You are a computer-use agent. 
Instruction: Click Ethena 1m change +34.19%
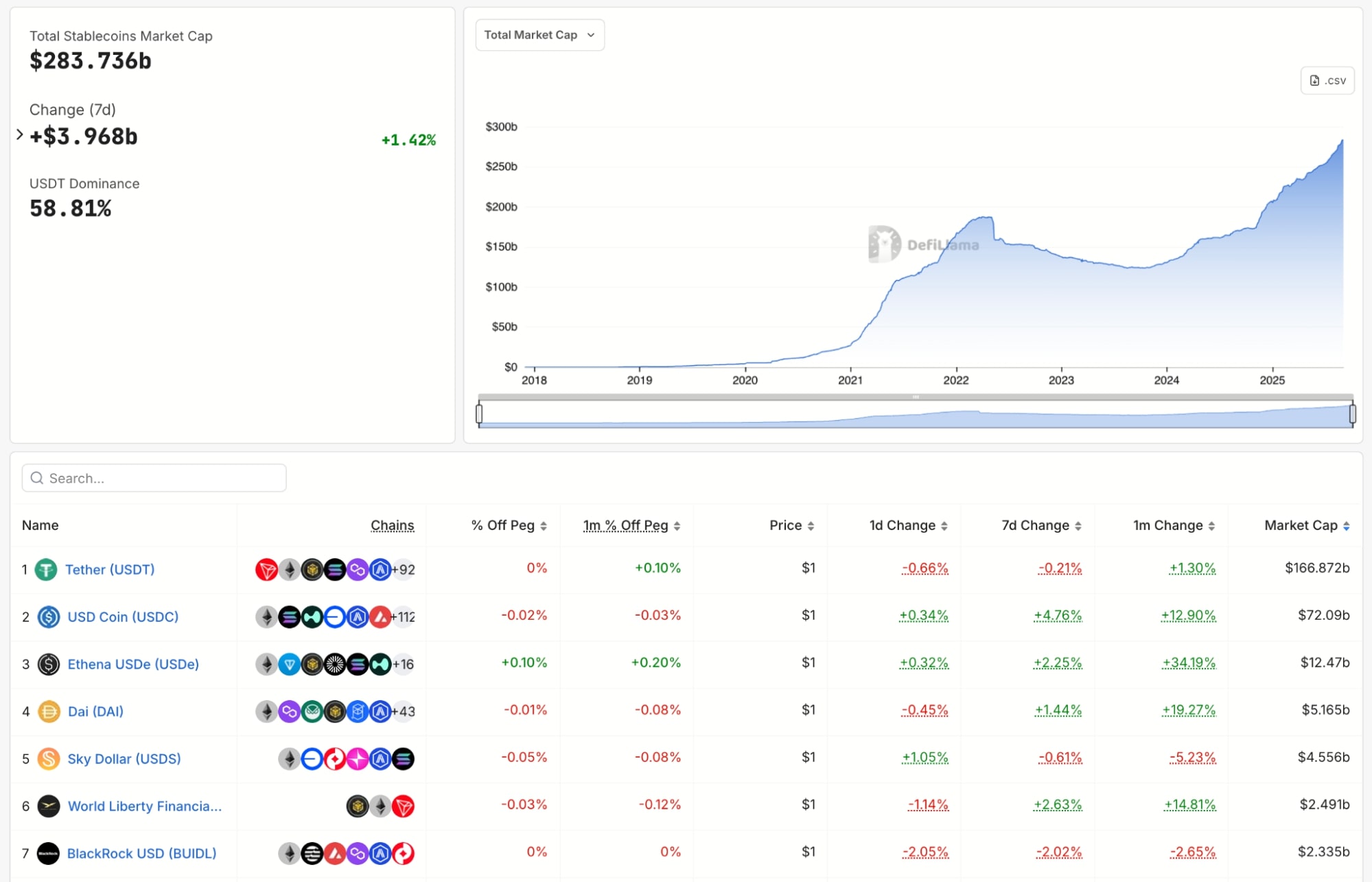tap(1189, 663)
